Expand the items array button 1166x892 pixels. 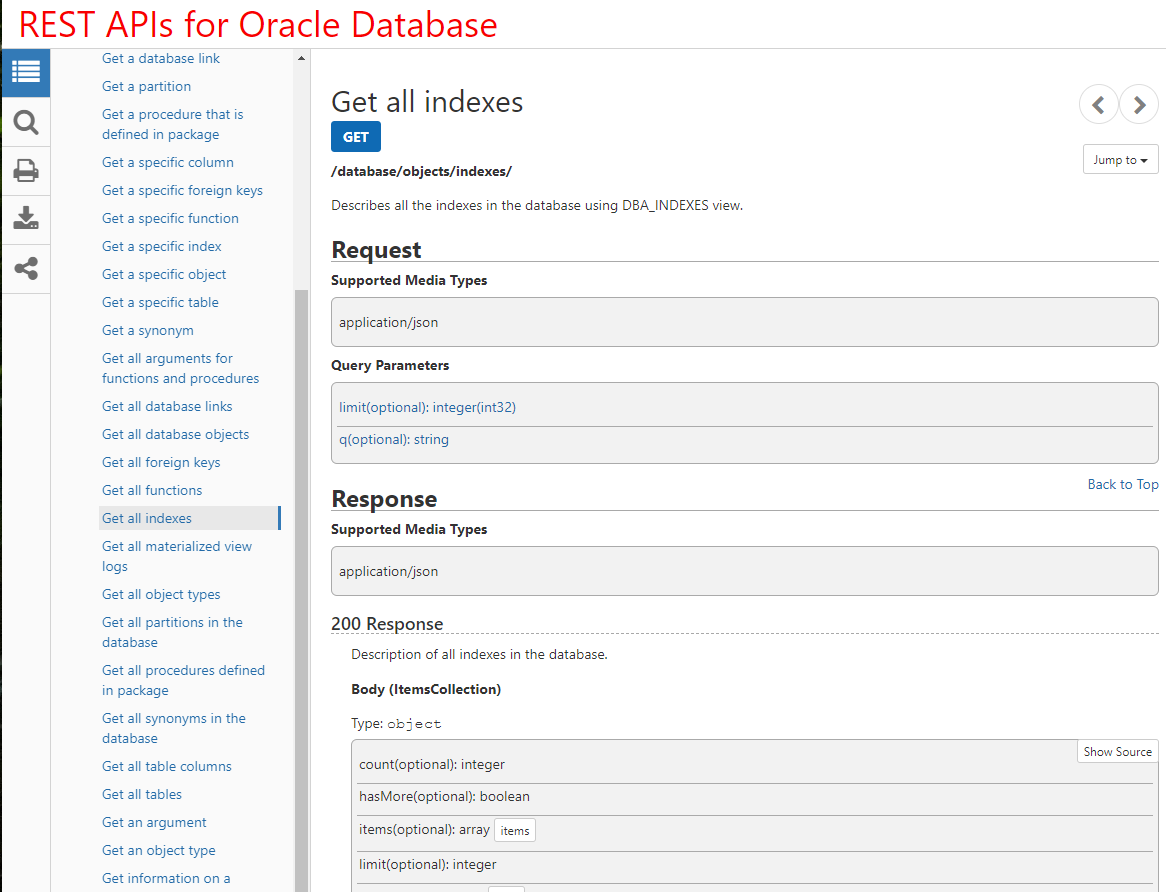[x=515, y=830]
